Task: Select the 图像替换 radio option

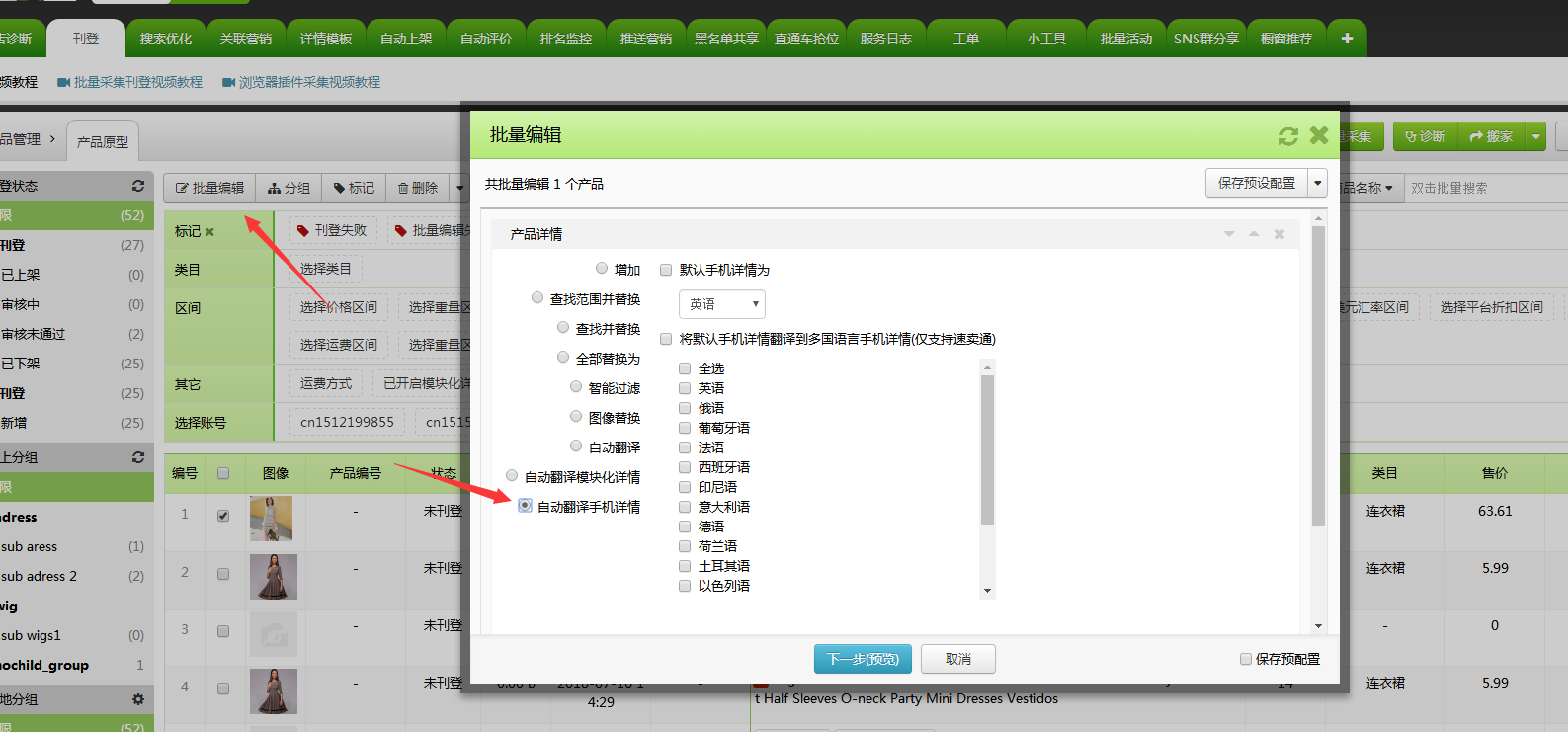Action: click(x=576, y=417)
